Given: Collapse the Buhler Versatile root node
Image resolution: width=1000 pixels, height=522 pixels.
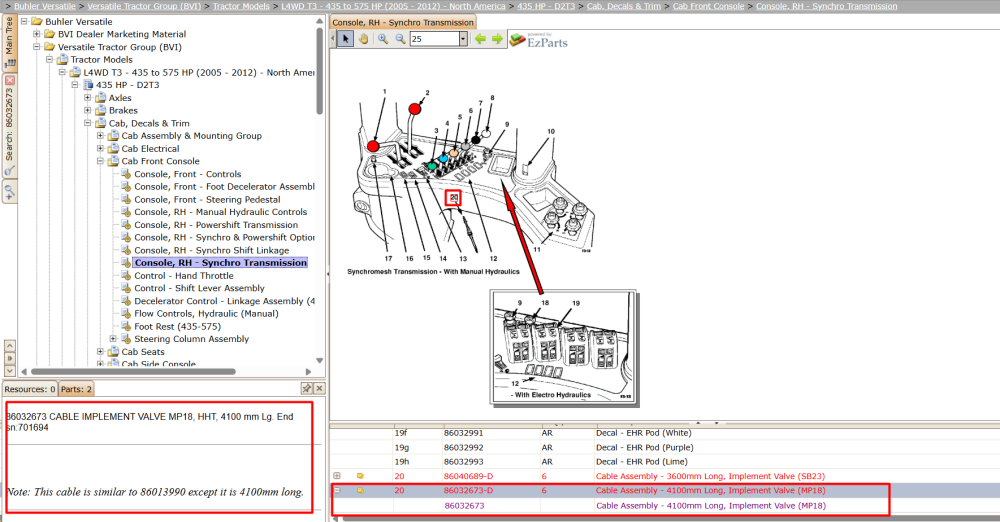Looking at the screenshot, I should 24,21.
